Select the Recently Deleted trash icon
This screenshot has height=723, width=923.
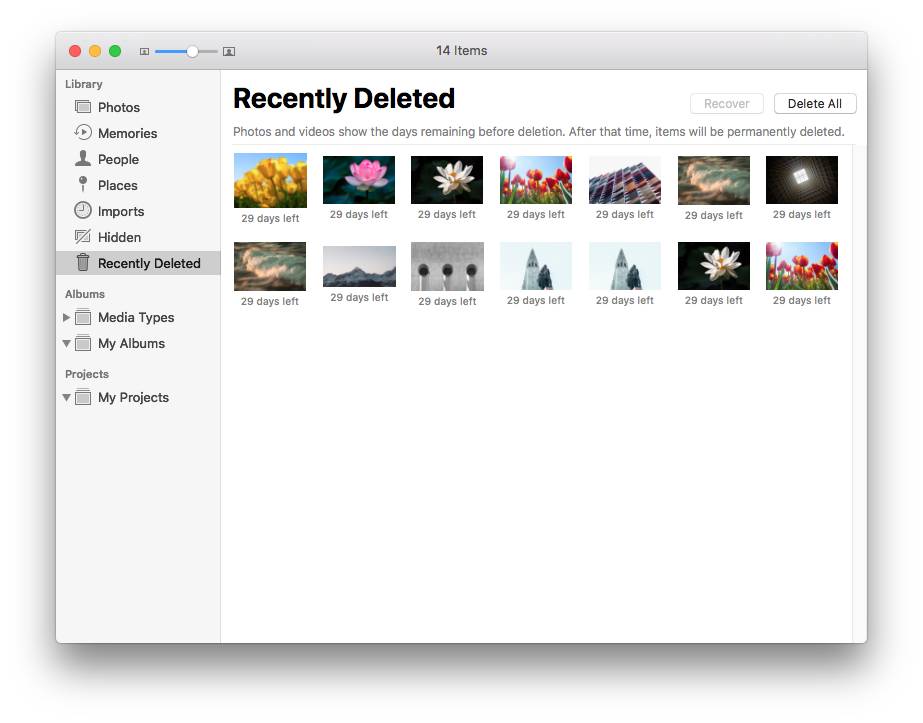[x=84, y=263]
